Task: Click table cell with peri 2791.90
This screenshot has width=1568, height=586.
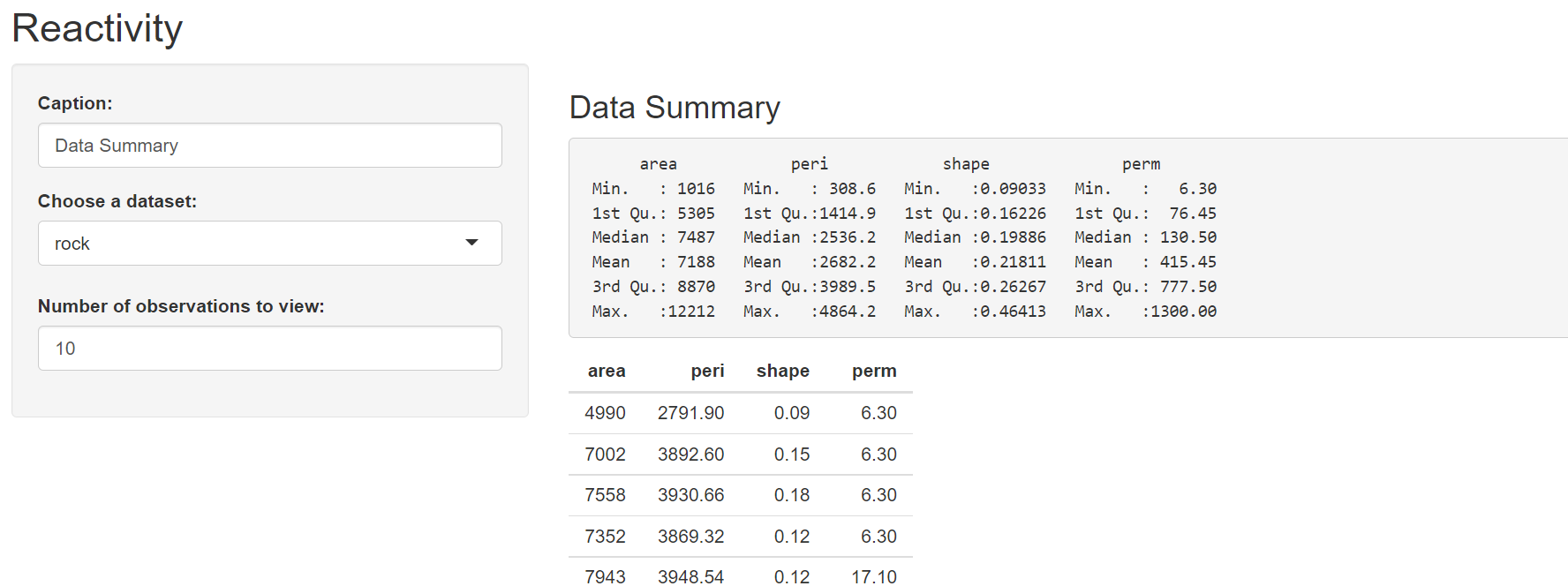Action: (690, 413)
